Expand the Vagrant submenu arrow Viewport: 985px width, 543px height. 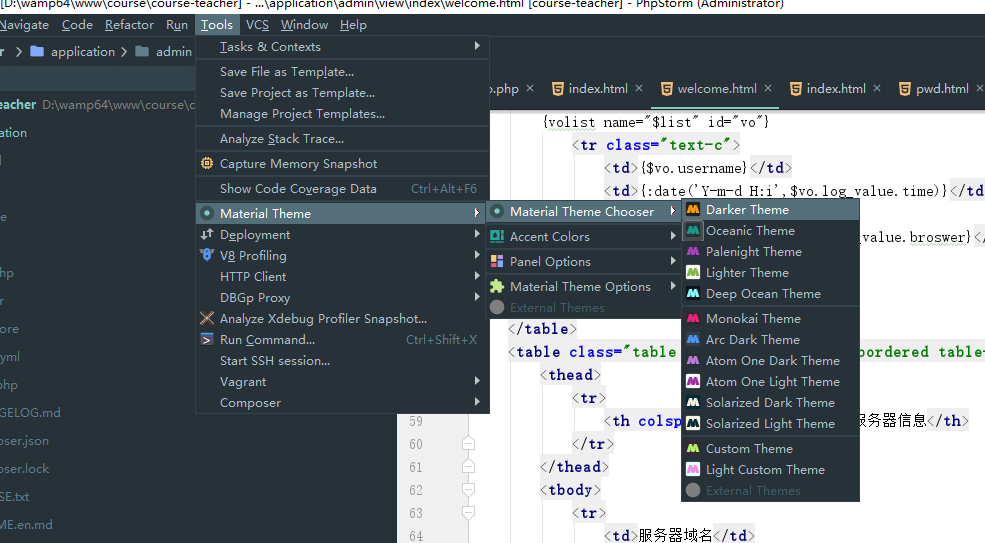(x=477, y=381)
